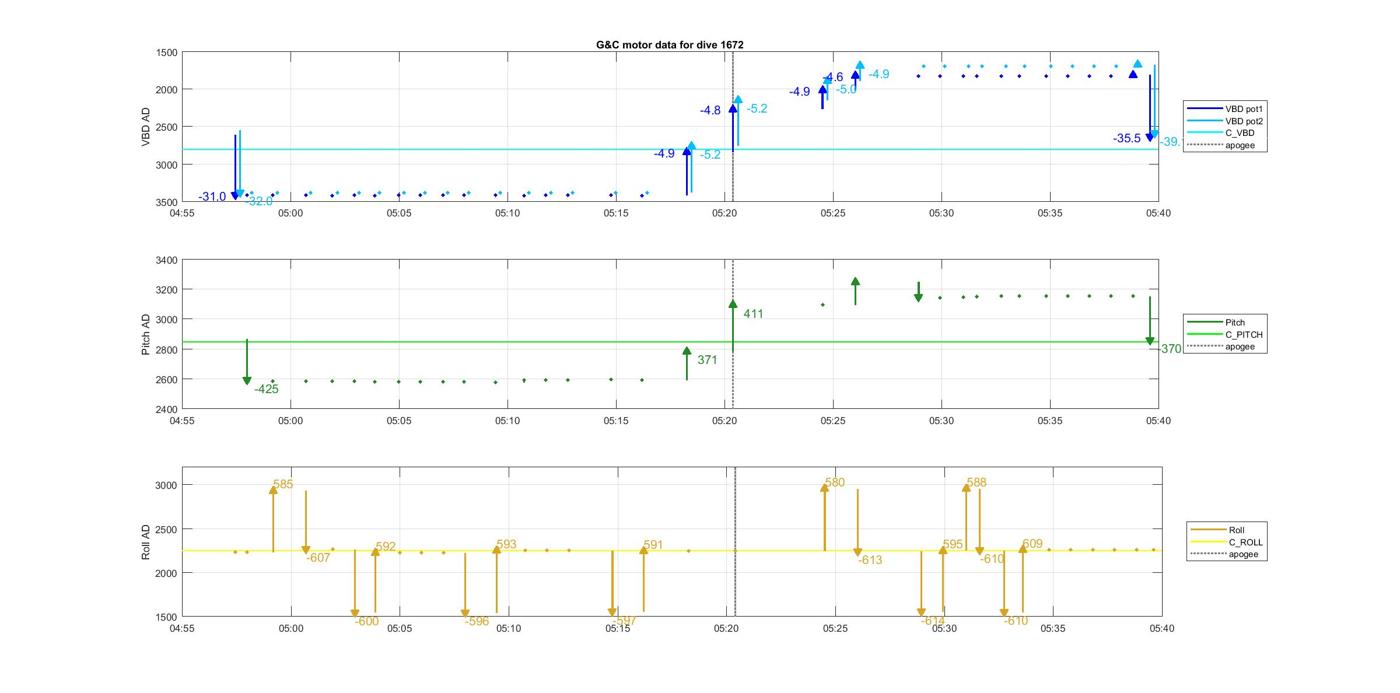Click apogee entry in the Pitch legend
This screenshot has width=1400, height=693.
(x=1223, y=347)
